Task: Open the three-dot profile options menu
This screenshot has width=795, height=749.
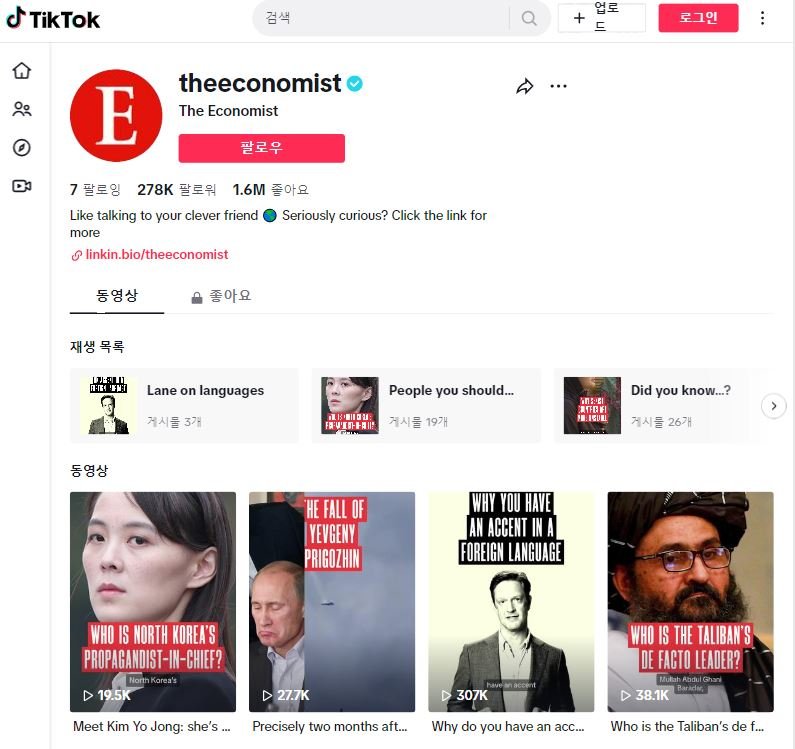Action: click(x=558, y=86)
